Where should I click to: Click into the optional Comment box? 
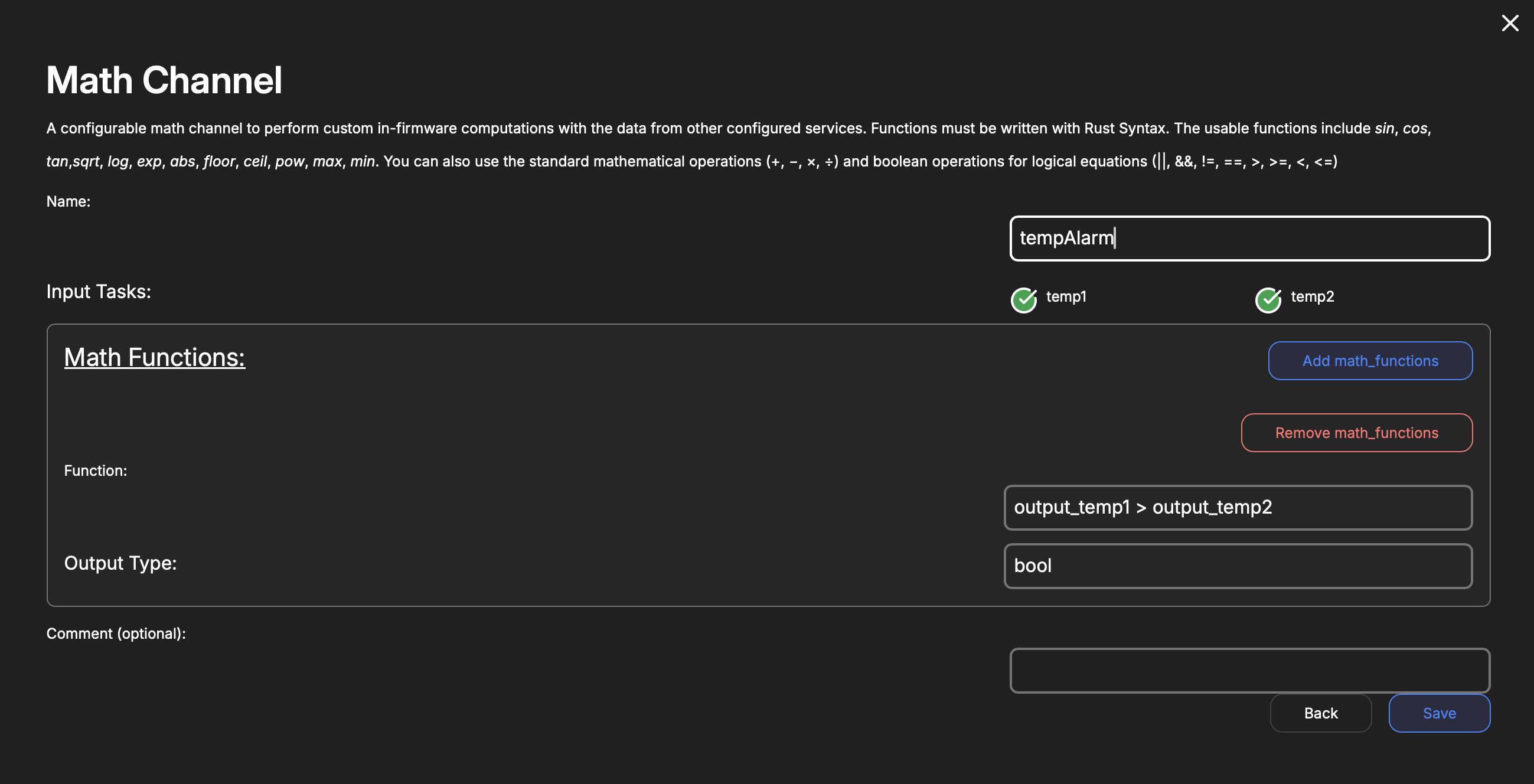[x=1249, y=670]
